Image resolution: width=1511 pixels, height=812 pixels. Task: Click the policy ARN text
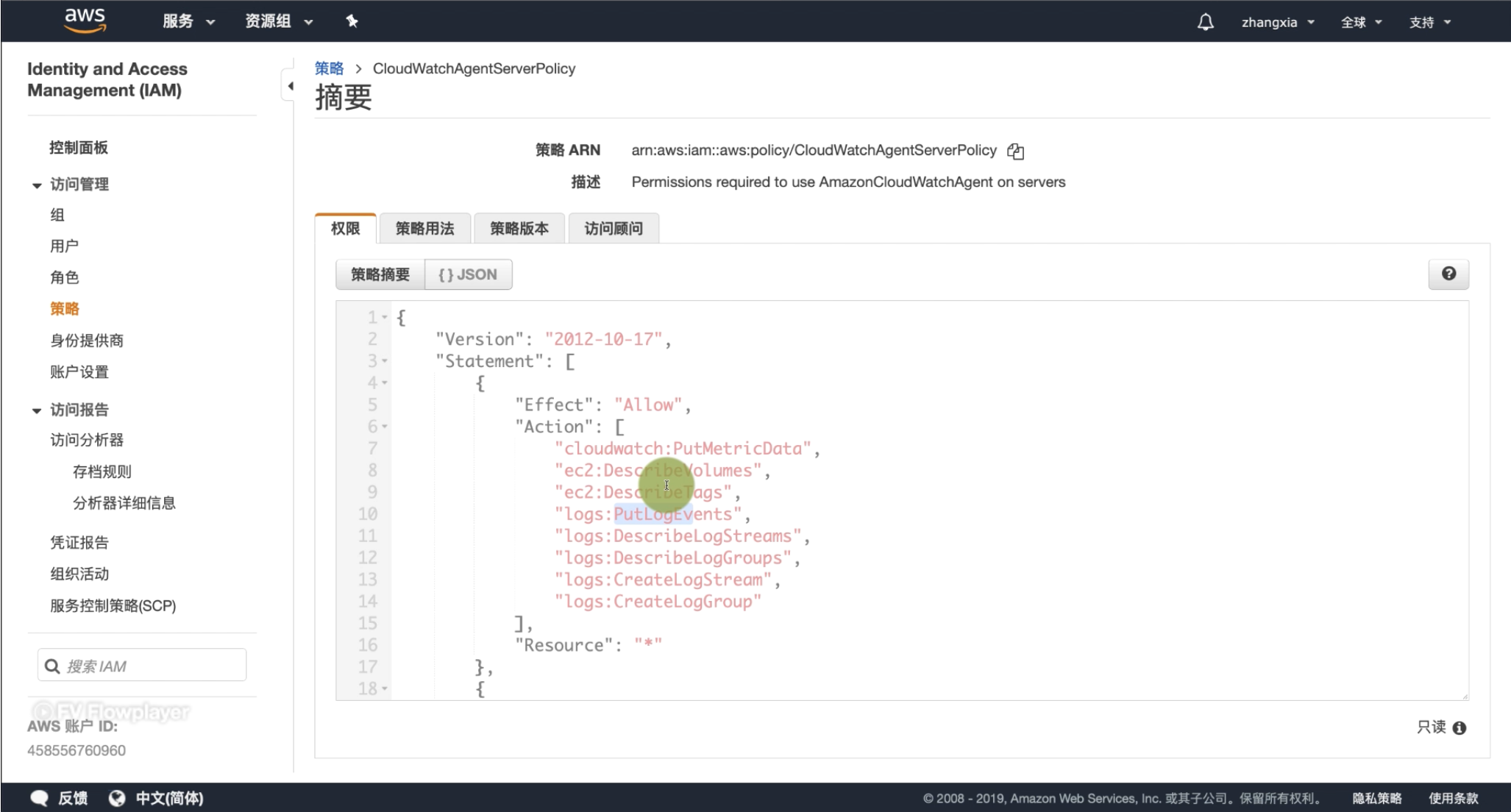814,150
